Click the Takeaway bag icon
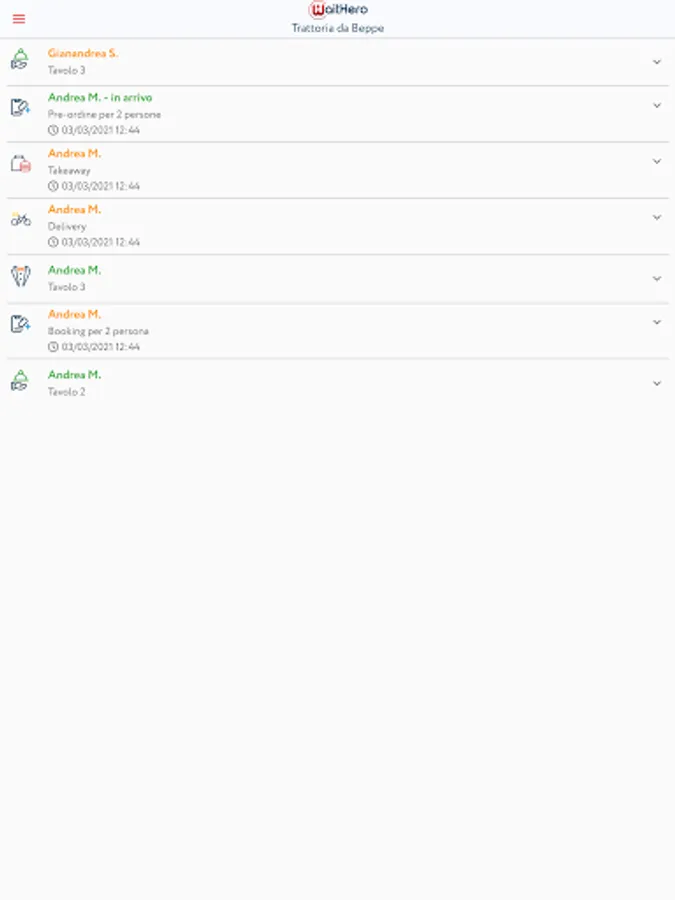Image resolution: width=675 pixels, height=900 pixels. tap(21, 164)
